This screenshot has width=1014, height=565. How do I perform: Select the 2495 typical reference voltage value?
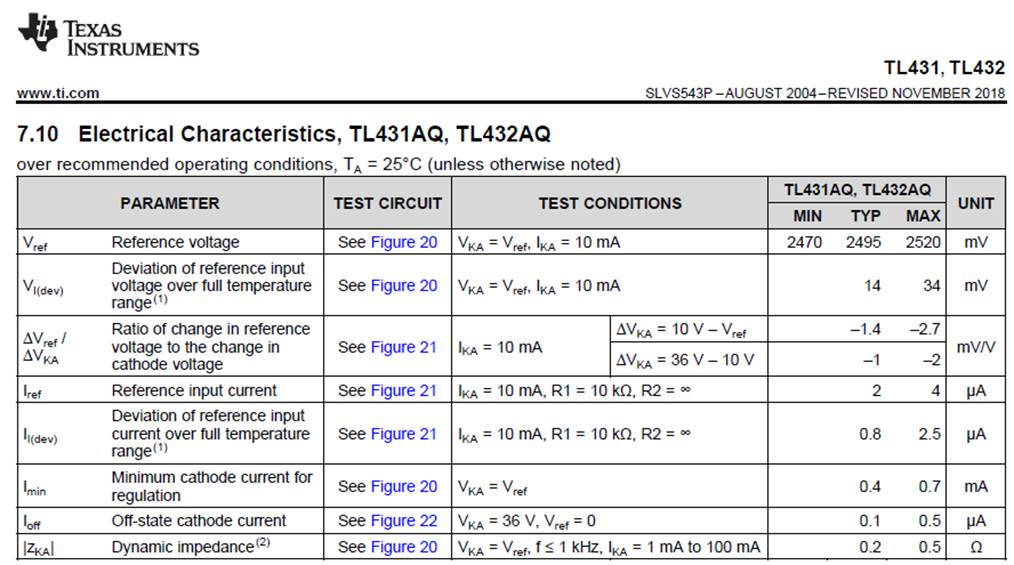[x=863, y=242]
